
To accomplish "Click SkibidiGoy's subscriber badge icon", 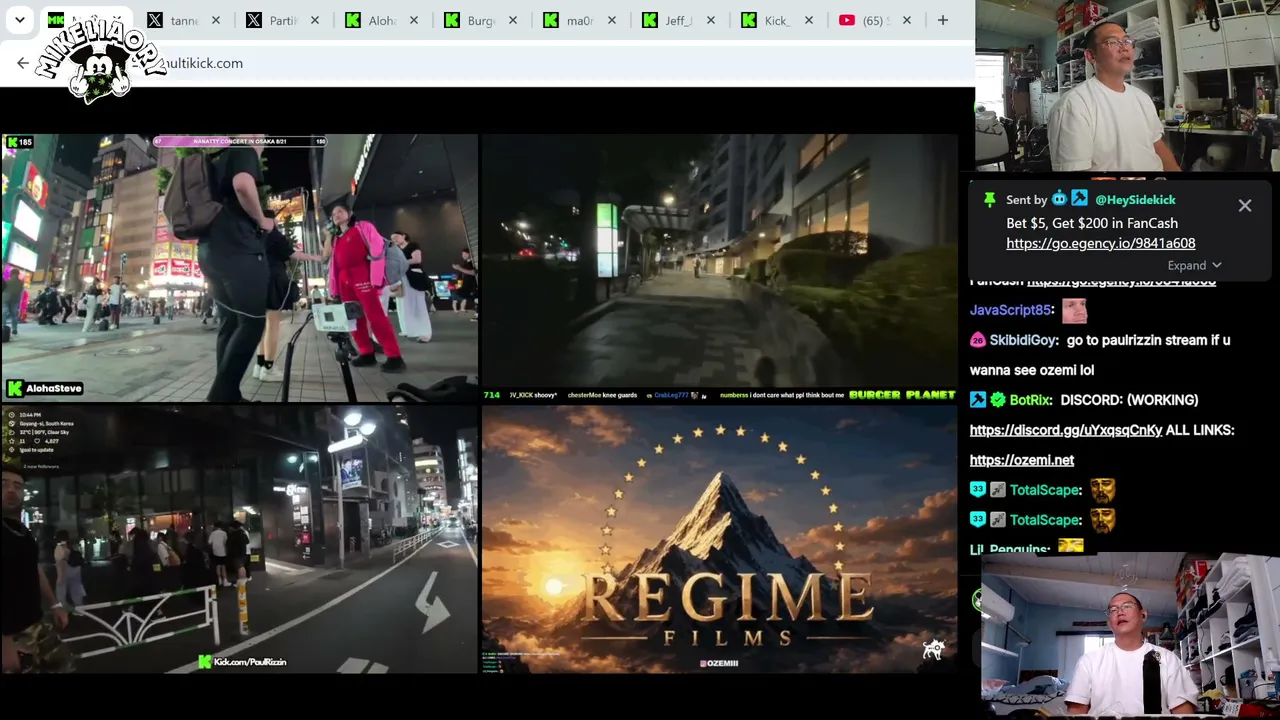I will click(x=977, y=340).
